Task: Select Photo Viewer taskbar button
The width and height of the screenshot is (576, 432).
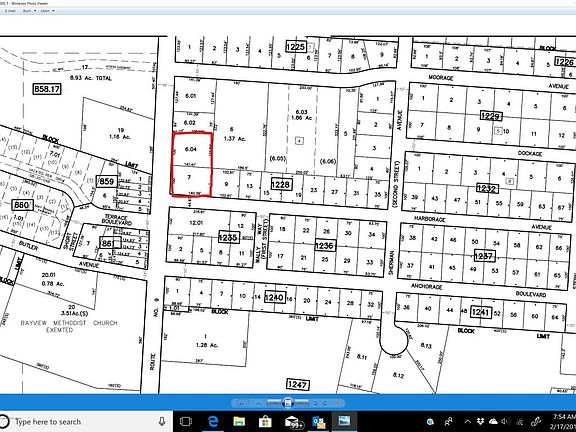Action: (345, 421)
